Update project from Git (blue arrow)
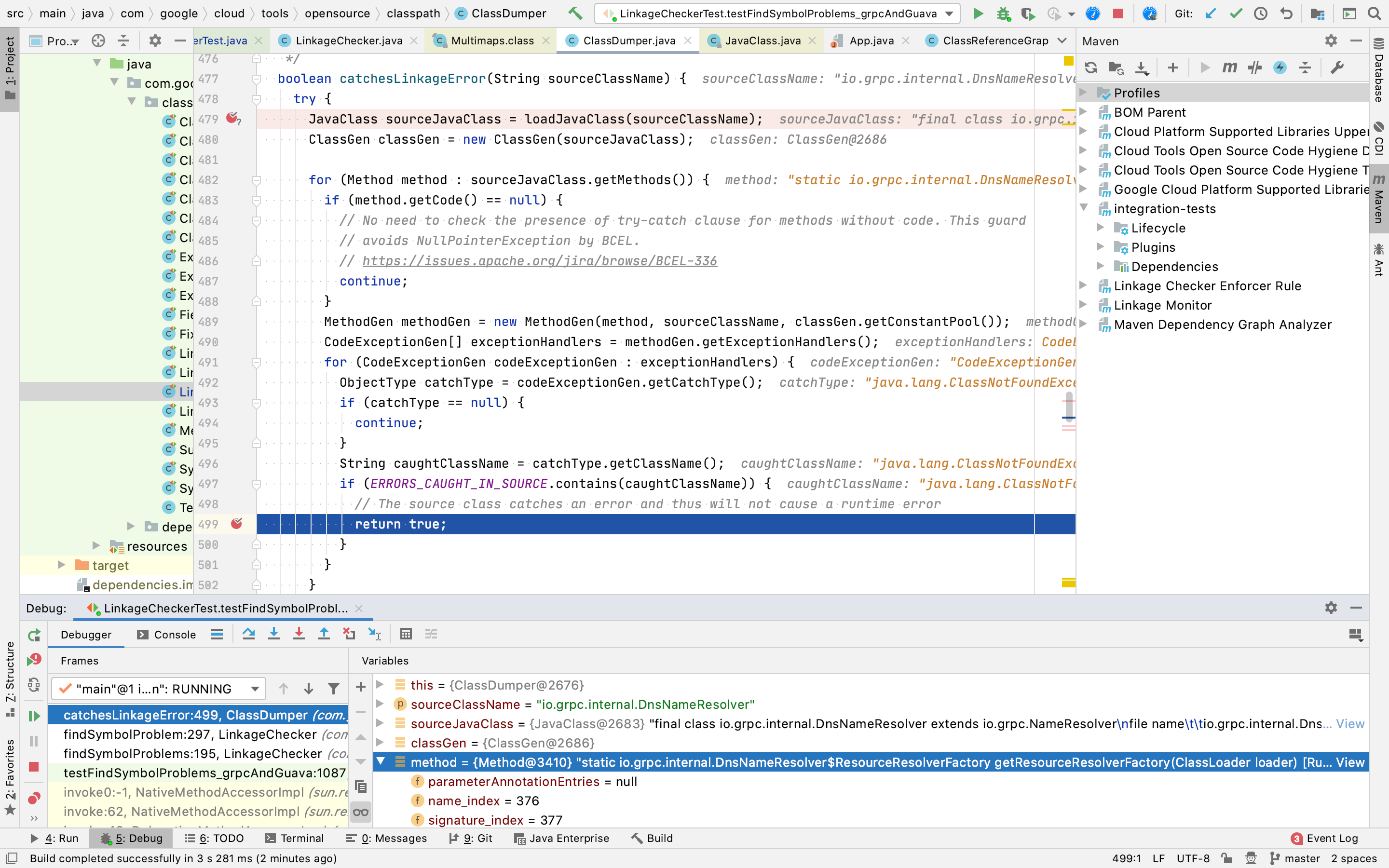Viewport: 1389px width, 868px height. (1211, 13)
